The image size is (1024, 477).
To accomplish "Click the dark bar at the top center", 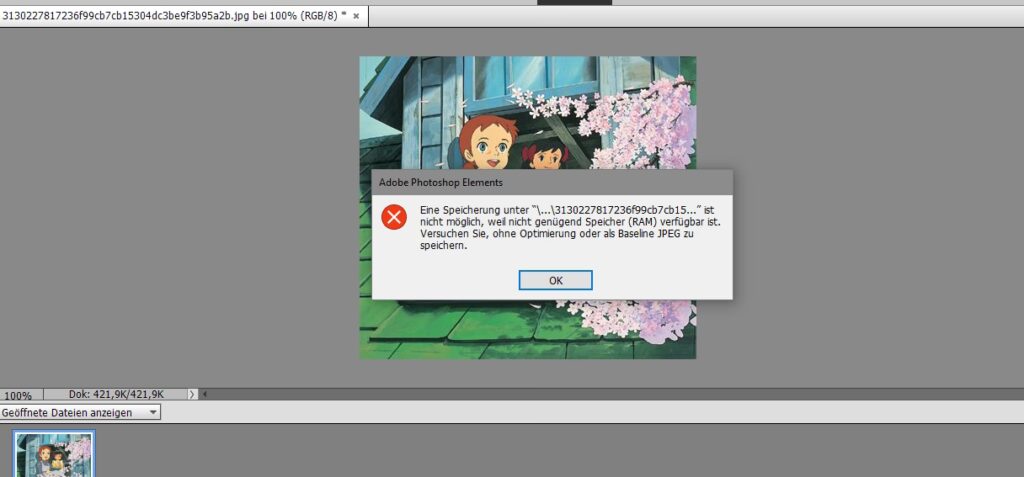I will (x=574, y=2).
